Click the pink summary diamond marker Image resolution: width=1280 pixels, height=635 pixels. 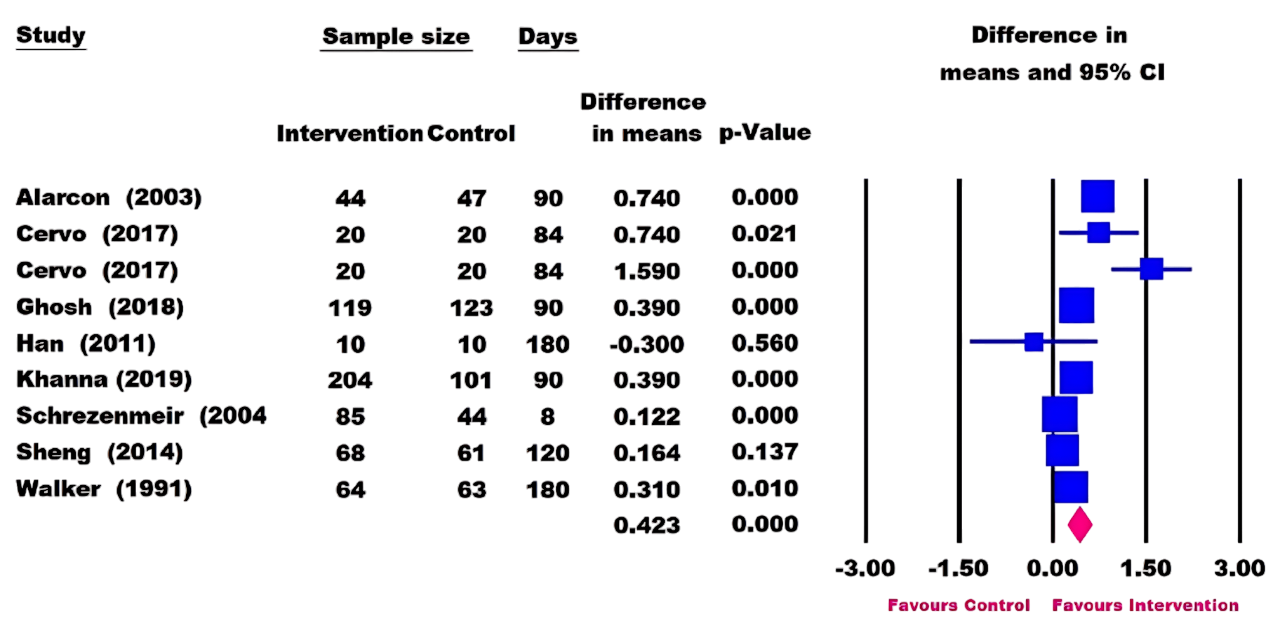point(1079,524)
